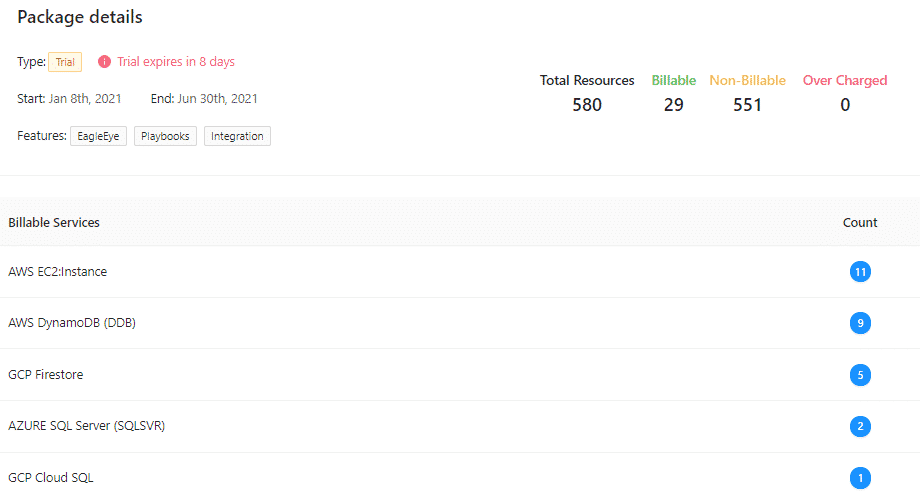Viewport: 920px width, 492px height.
Task: Click the Total Resources value 580
Action: (x=587, y=105)
